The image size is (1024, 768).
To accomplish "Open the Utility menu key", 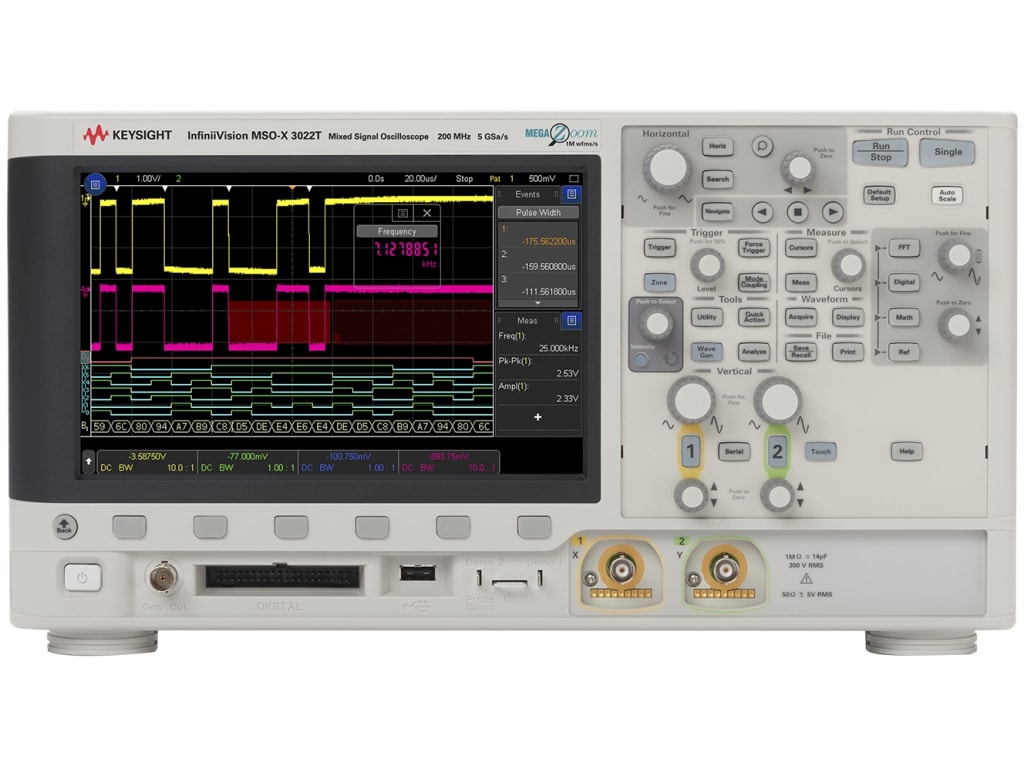I will (706, 317).
